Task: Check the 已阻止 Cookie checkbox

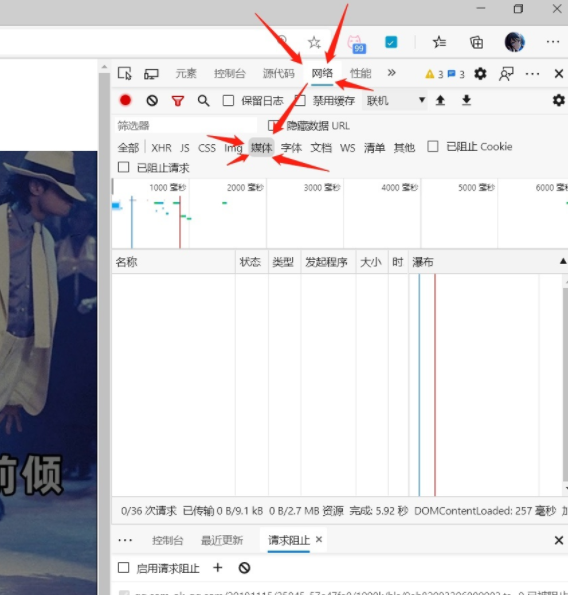Action: [433, 146]
